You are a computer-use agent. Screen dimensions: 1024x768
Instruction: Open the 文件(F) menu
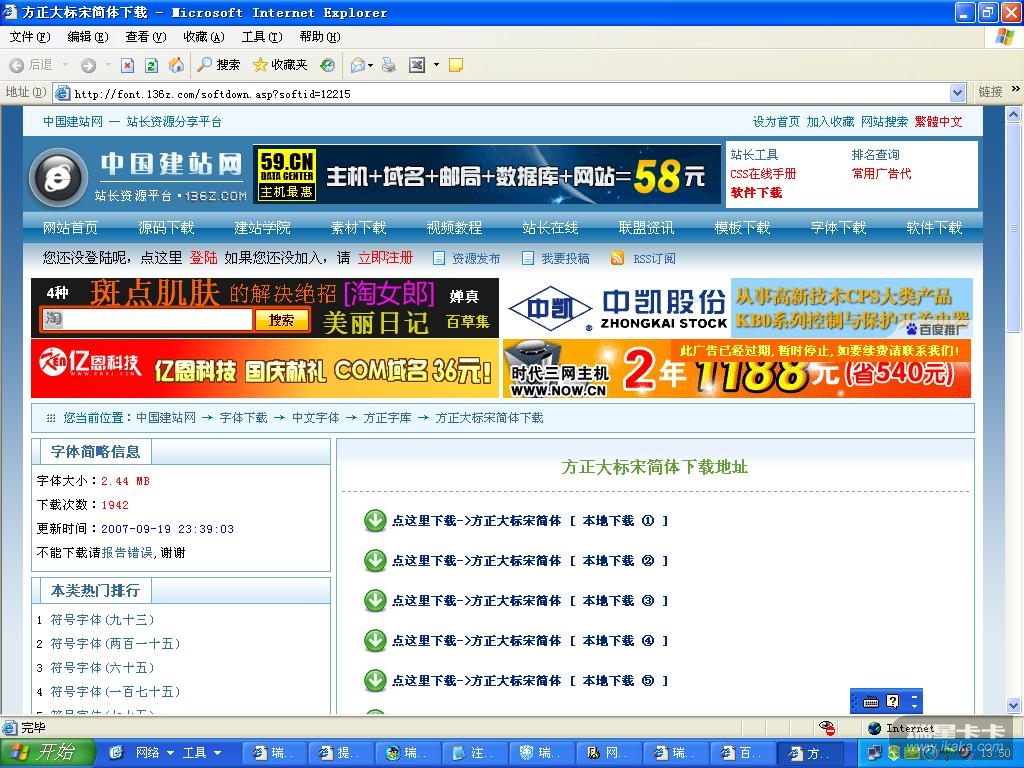[x=30, y=37]
